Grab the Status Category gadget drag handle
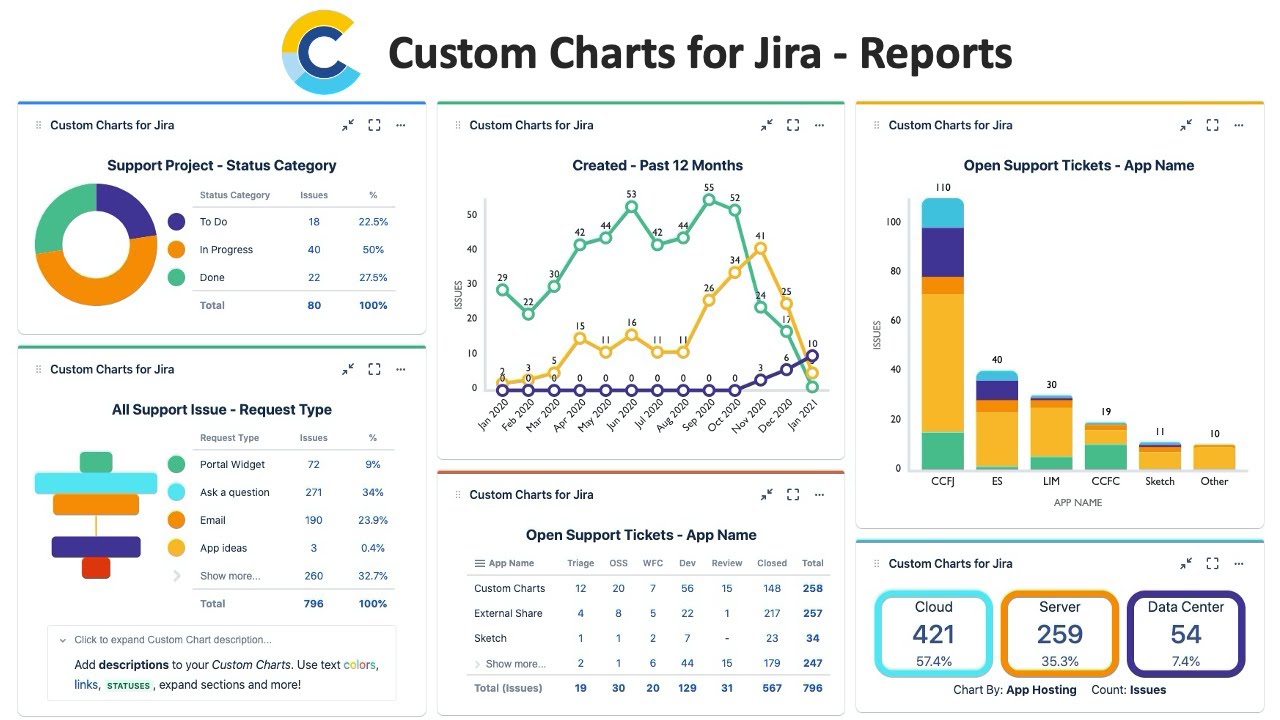 point(39,125)
